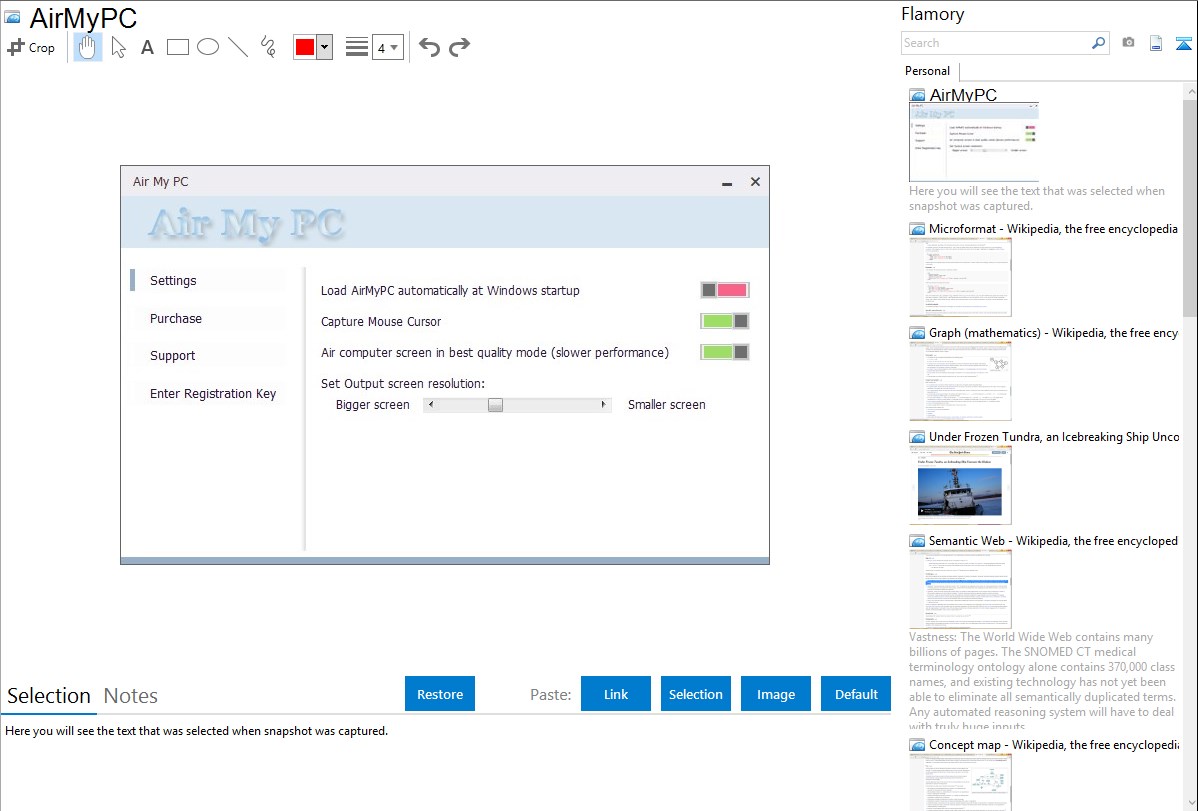This screenshot has width=1198, height=811.
Task: Open the AirMyPC snapshot thumbnail
Action: coord(973,142)
